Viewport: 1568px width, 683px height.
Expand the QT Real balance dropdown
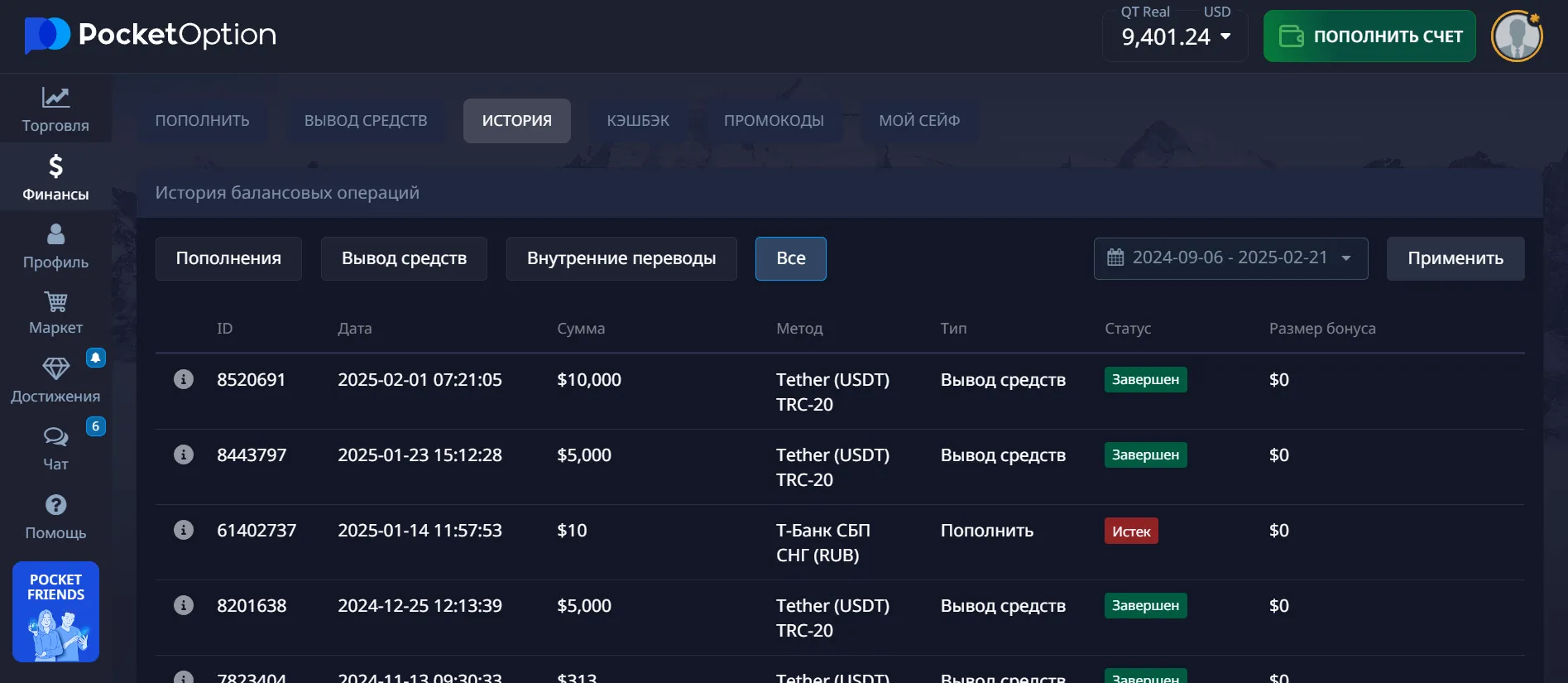tap(1225, 36)
